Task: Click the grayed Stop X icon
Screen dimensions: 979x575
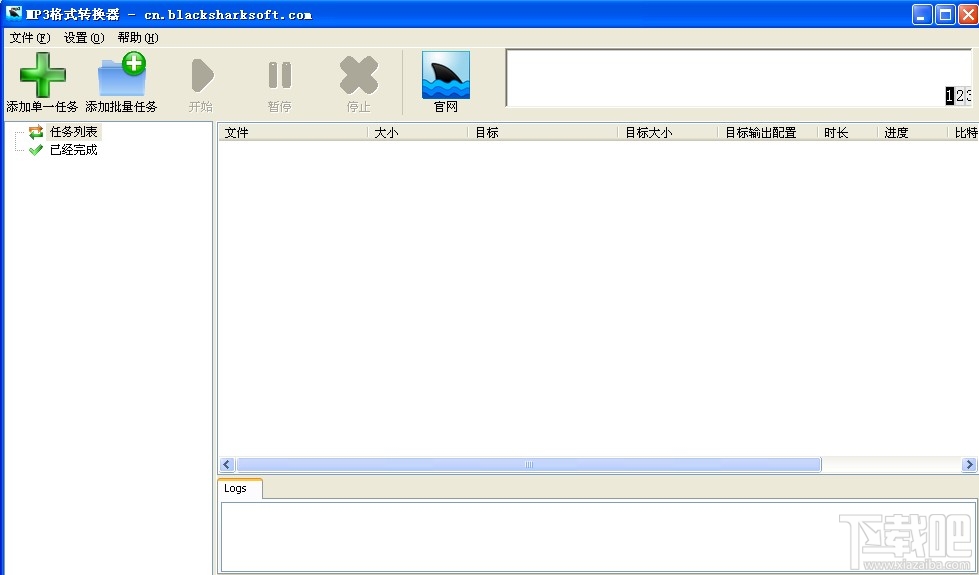Action: pos(359,75)
